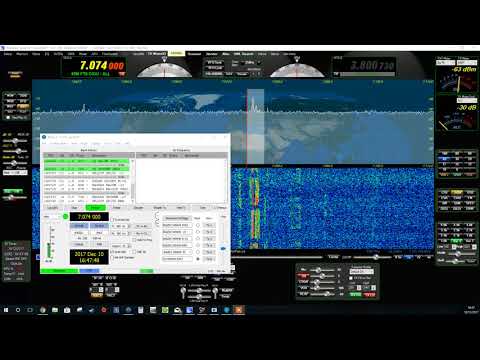This screenshot has width=480, height=360.
Task: Click the Add button under DX Grid
Action: pos(99,244)
